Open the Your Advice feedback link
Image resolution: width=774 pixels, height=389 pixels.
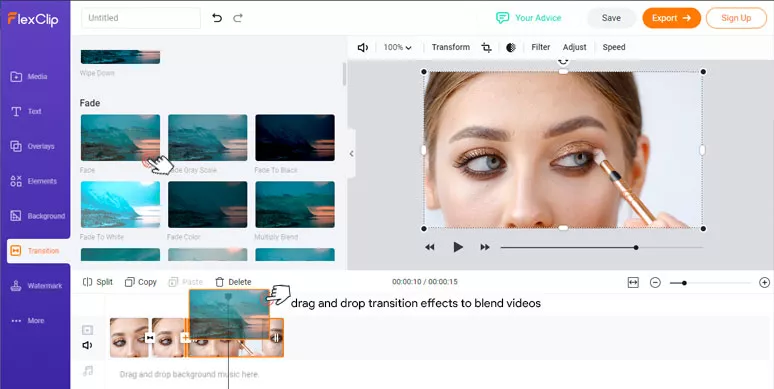529,18
